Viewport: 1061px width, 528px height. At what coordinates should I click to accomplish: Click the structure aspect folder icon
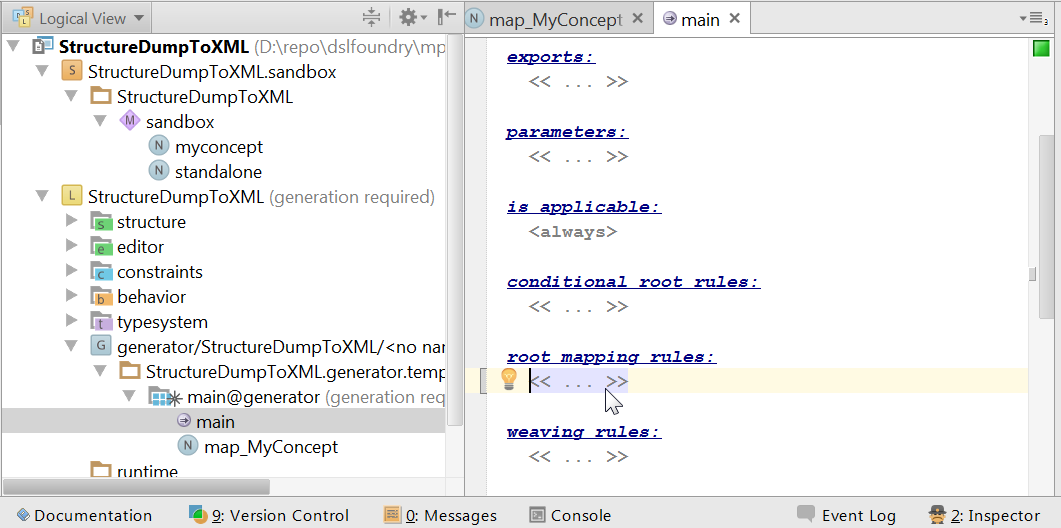click(x=101, y=221)
